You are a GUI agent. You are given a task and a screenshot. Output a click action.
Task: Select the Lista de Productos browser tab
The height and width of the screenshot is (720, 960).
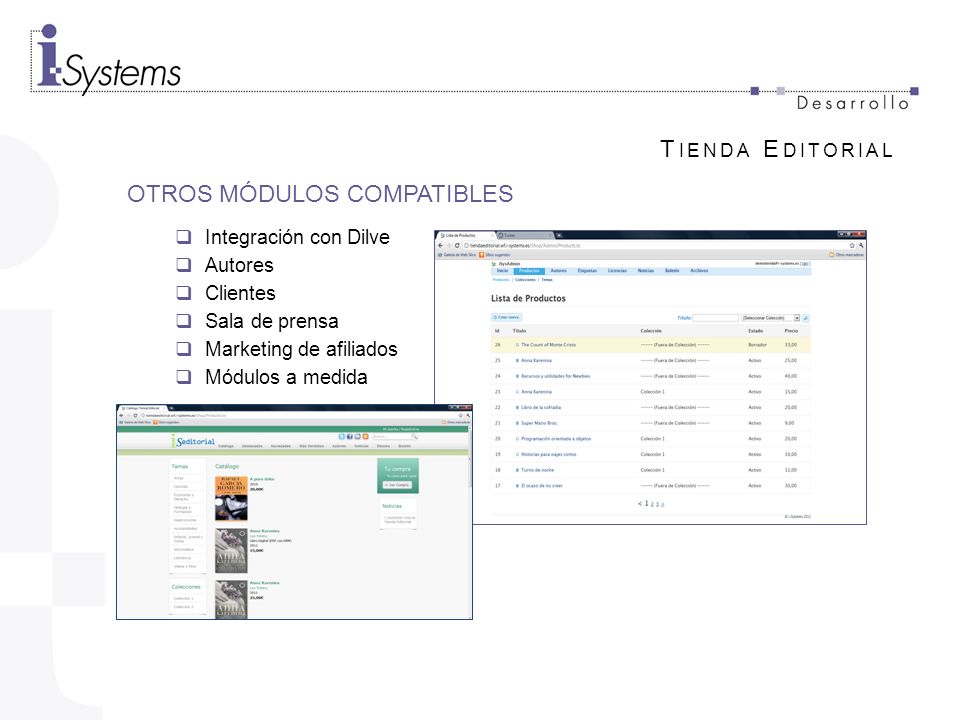464,235
